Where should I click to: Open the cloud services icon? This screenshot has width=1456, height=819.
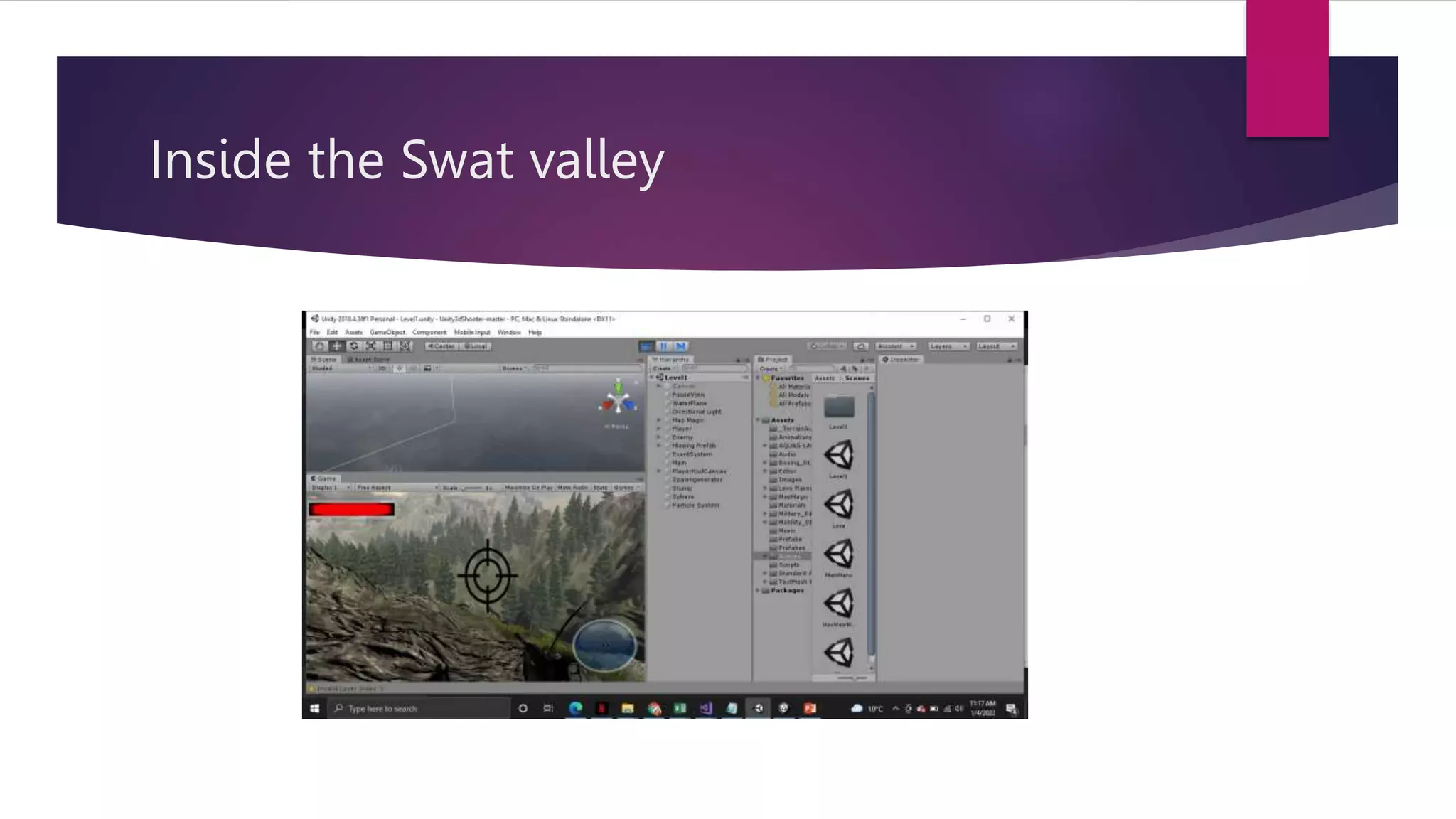coord(861,346)
